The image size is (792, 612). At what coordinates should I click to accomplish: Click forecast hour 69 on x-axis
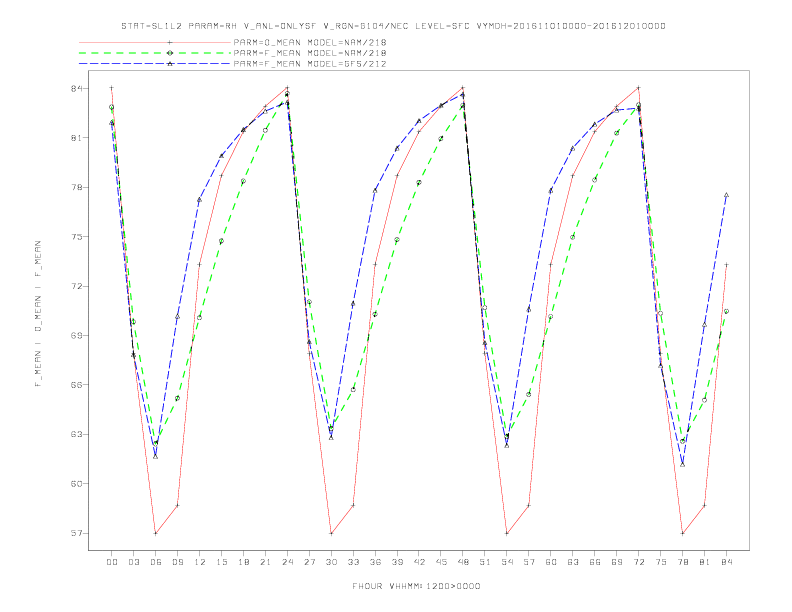(617, 562)
